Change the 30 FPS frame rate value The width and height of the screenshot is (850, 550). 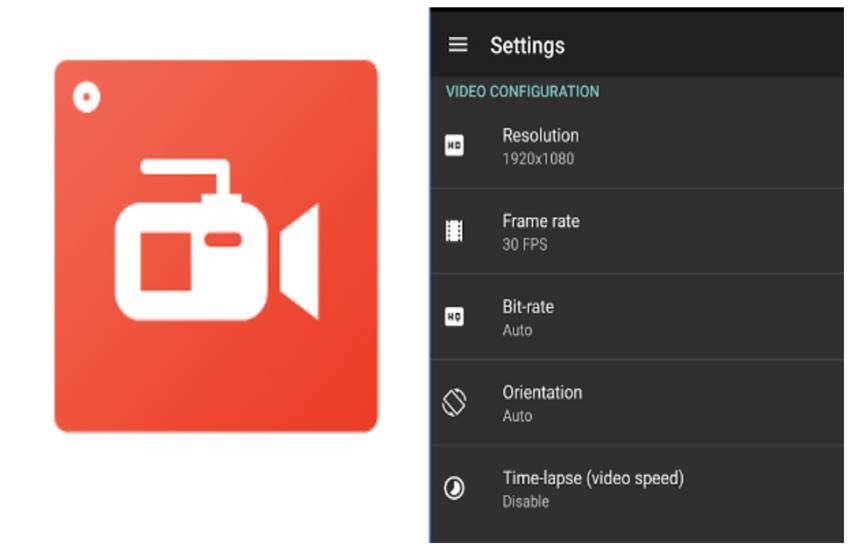[525, 244]
